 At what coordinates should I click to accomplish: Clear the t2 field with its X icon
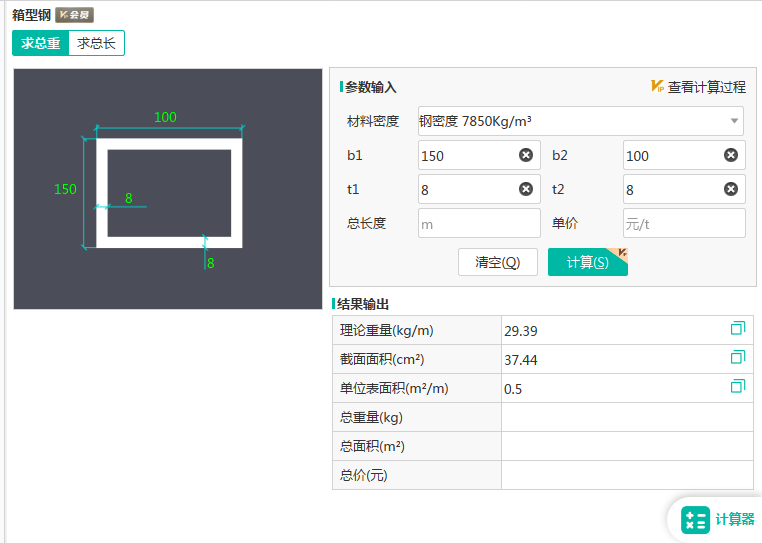click(731, 189)
